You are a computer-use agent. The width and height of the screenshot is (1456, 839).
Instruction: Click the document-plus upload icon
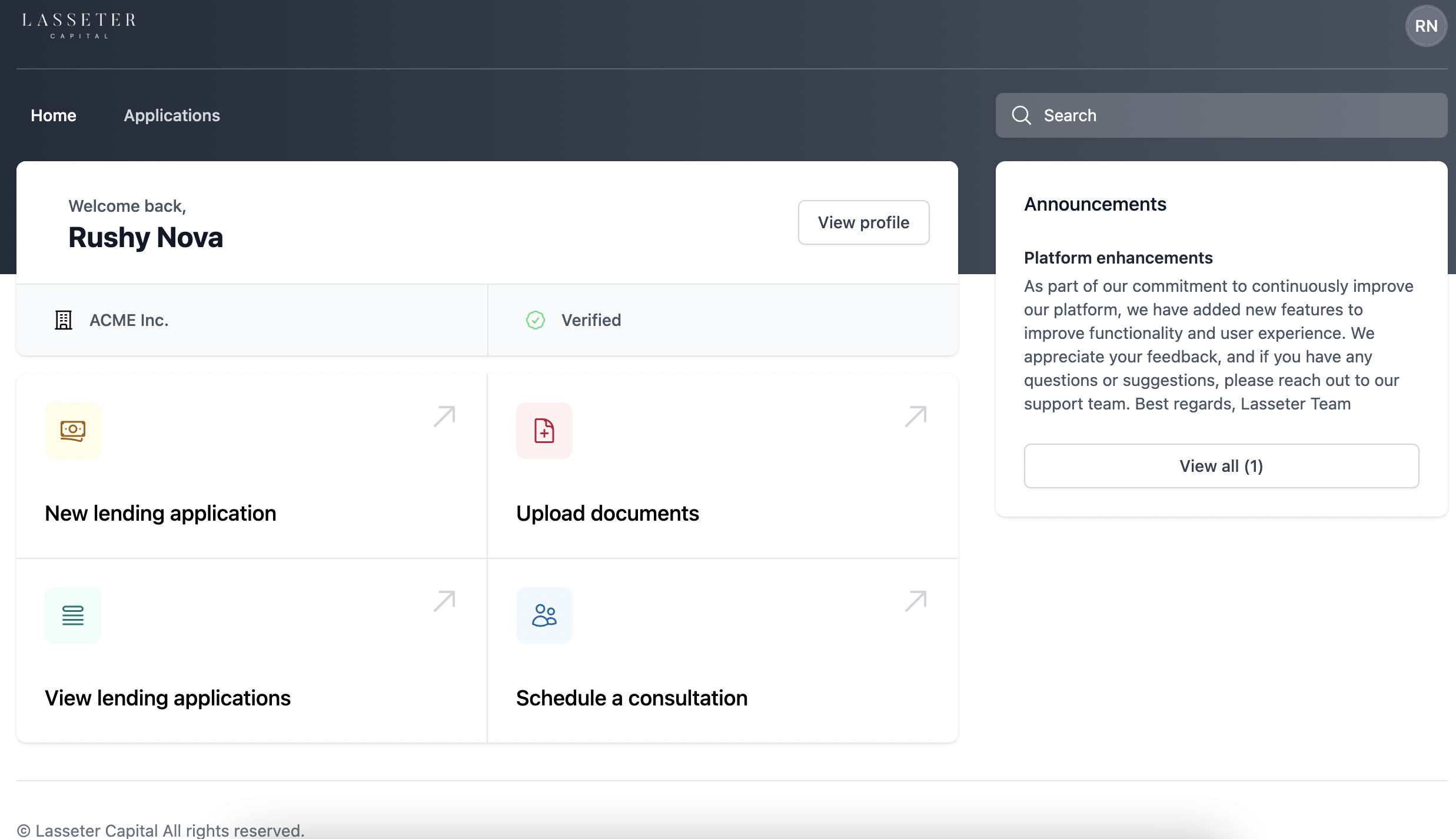544,431
